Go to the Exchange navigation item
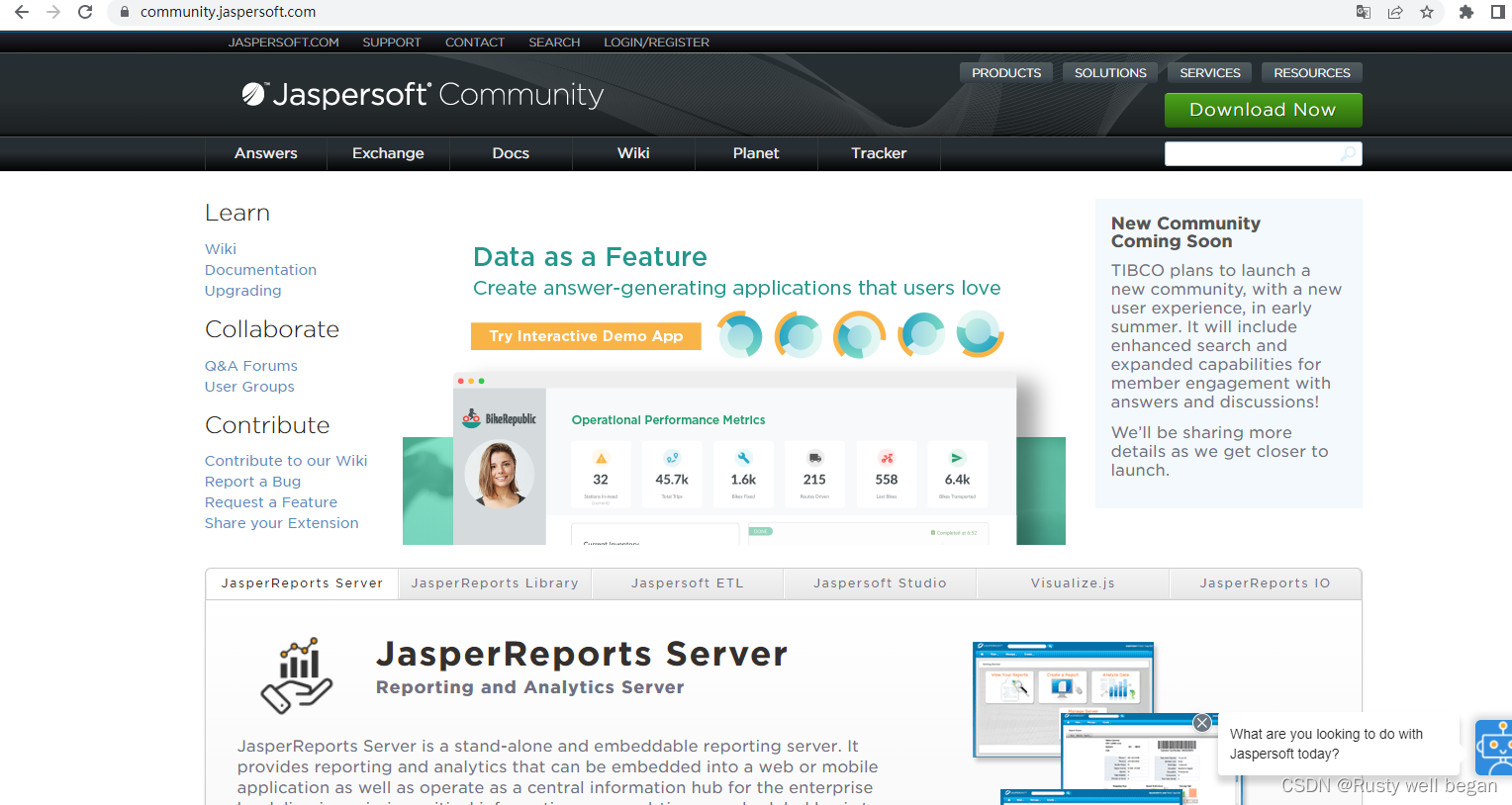The image size is (1512, 805). [x=388, y=153]
